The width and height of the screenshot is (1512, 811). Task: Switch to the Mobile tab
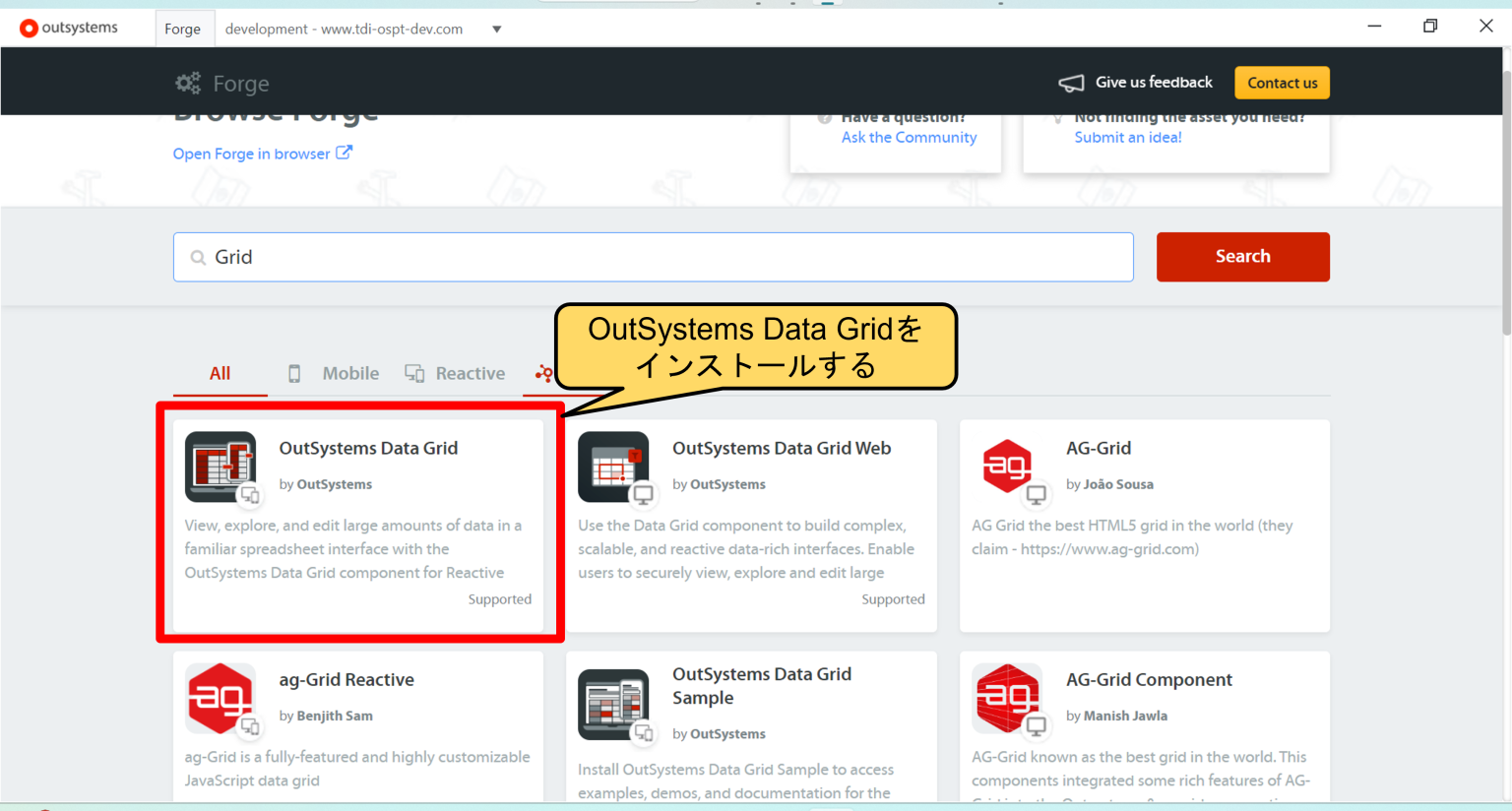pyautogui.click(x=350, y=373)
